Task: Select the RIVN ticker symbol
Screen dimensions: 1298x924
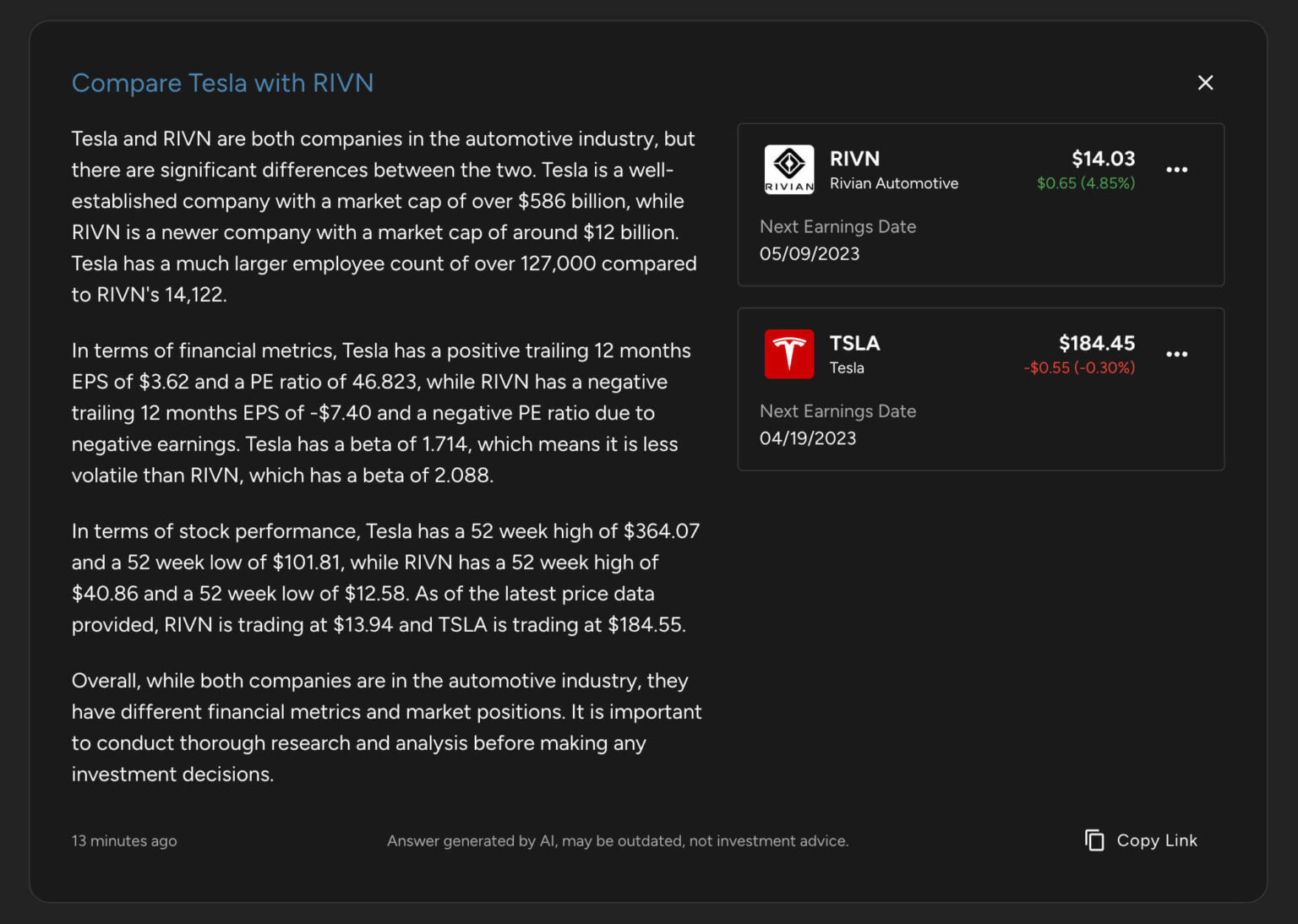Action: point(854,159)
